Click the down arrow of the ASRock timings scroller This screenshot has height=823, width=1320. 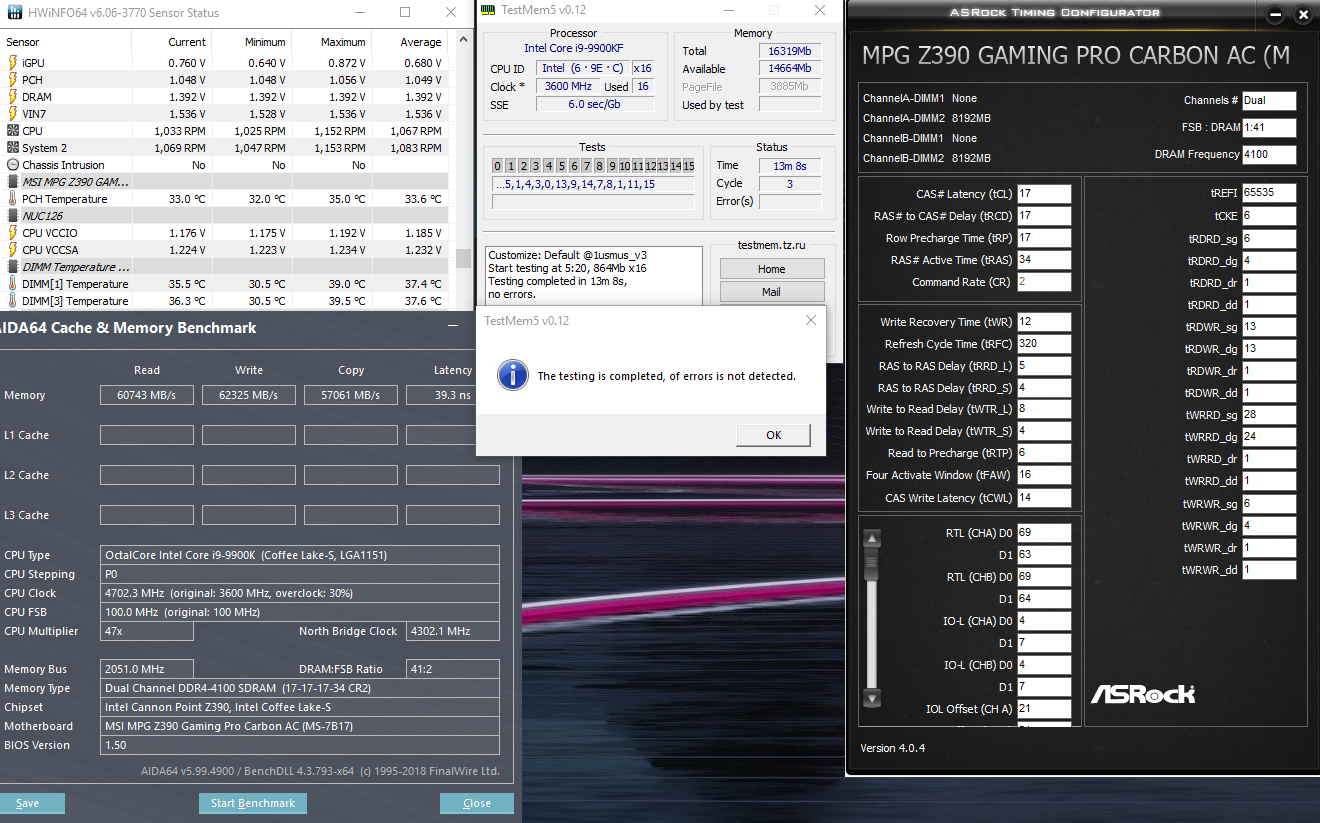[x=872, y=698]
